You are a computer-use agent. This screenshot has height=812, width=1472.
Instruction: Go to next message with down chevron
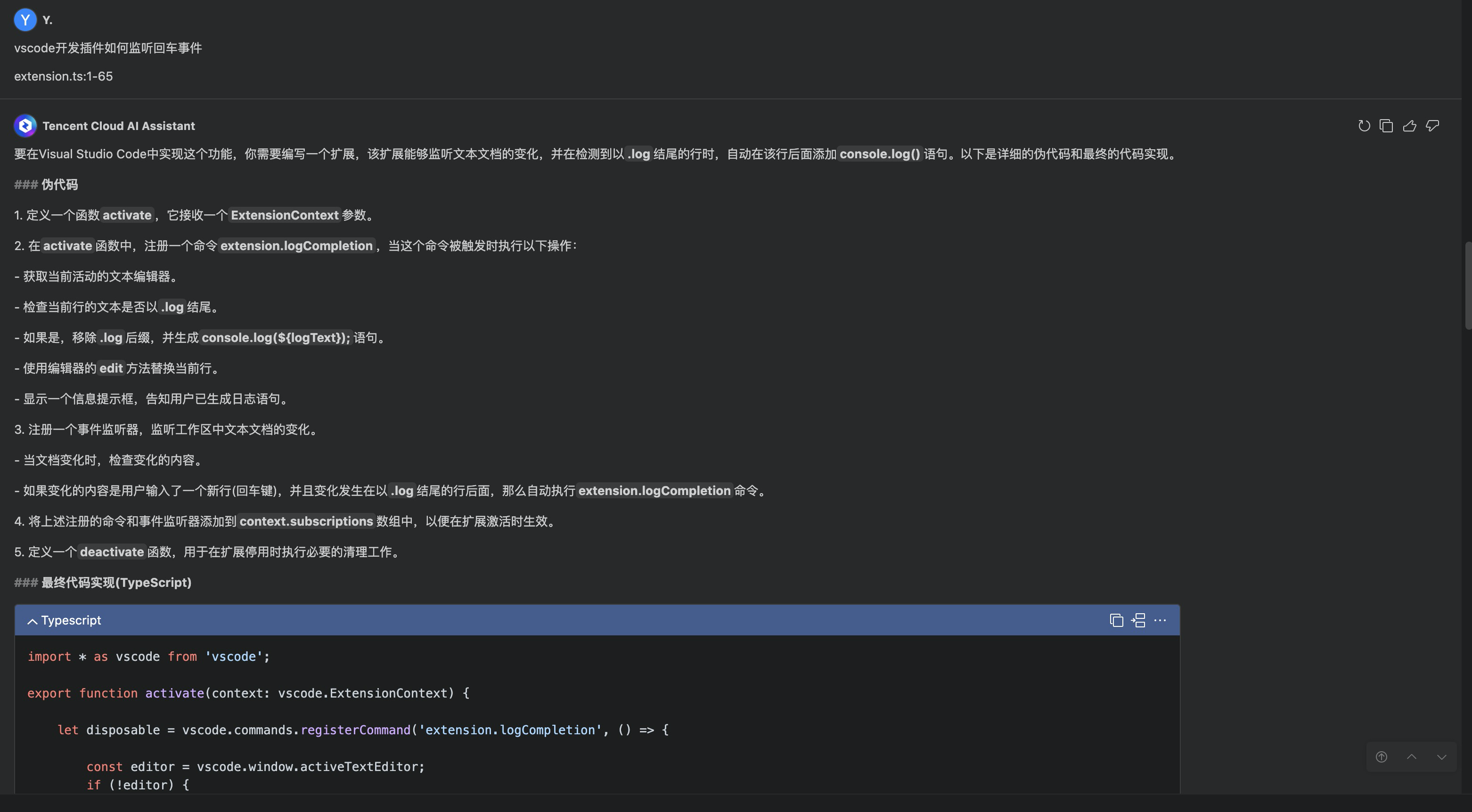pos(1442,756)
